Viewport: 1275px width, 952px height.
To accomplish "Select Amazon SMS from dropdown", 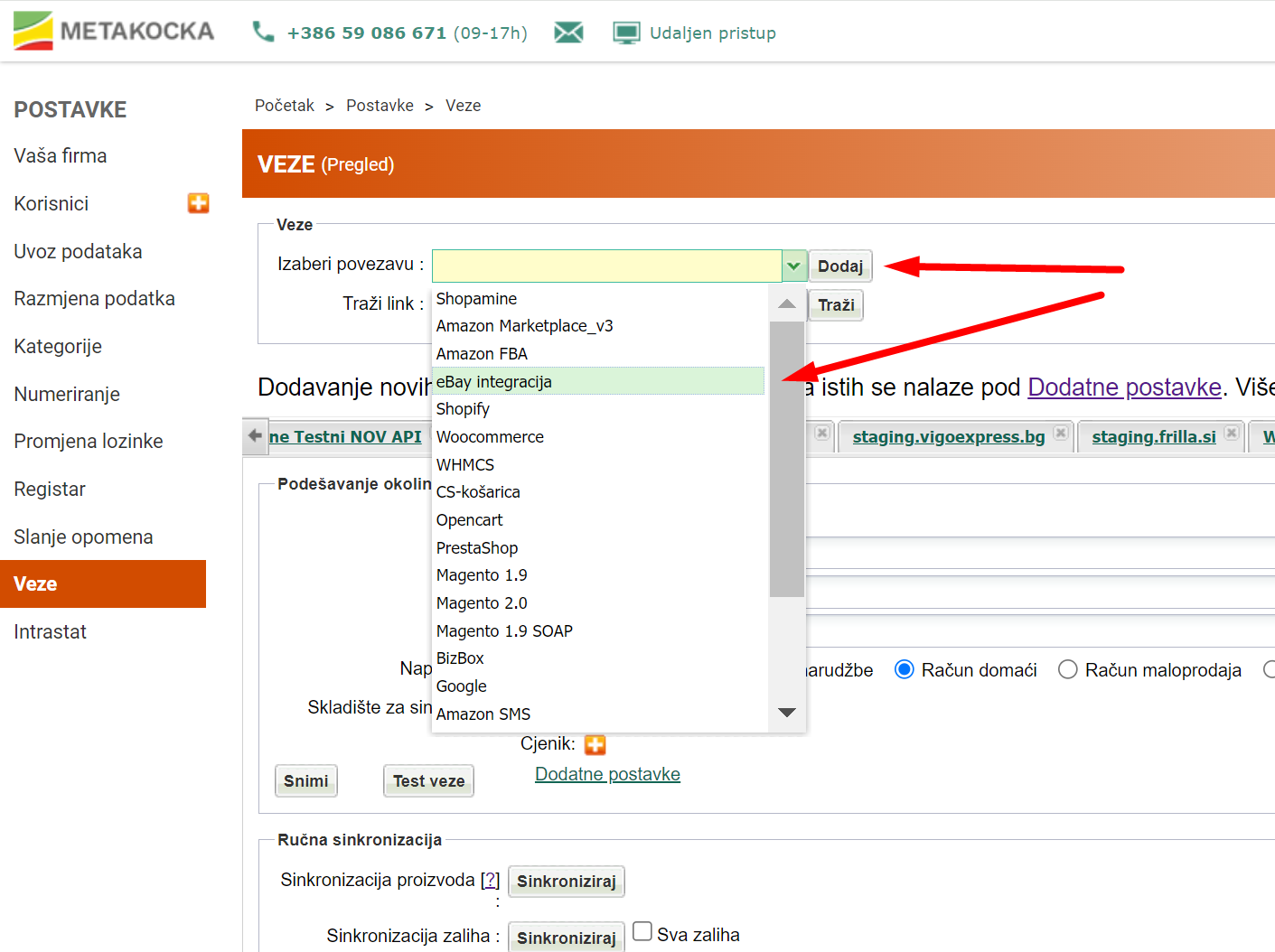I will point(600,714).
